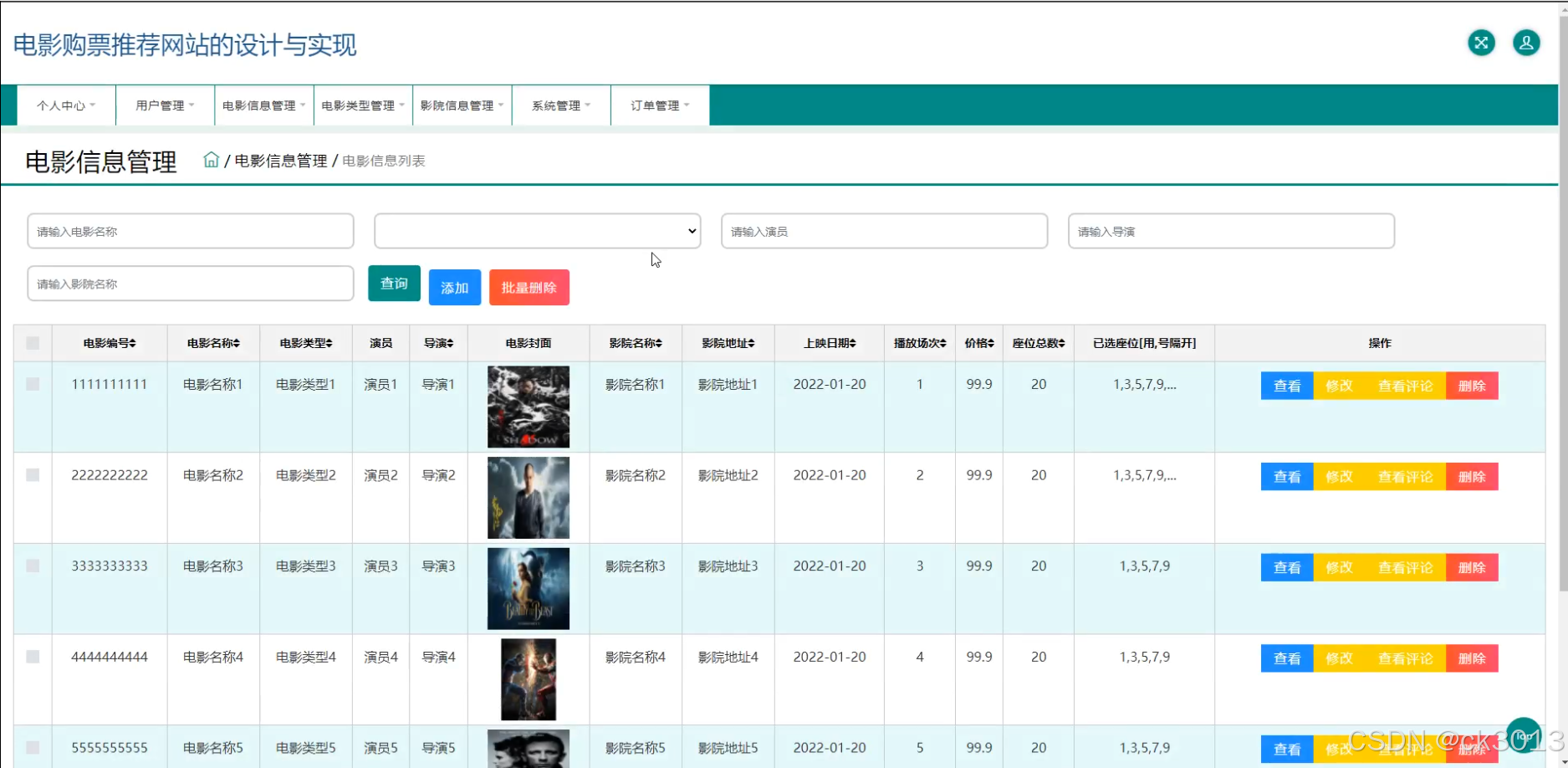Sort by 电影名称 column header
Screen dimensions: 1568x768
coord(213,343)
